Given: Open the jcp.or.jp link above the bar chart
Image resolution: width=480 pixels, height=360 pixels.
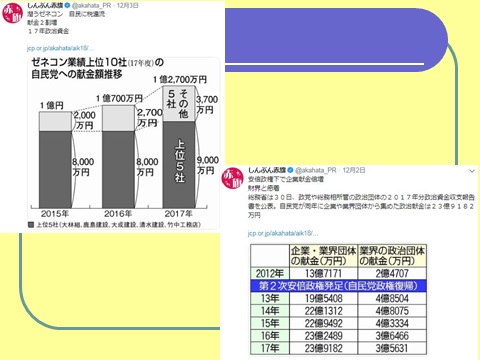Looking at the screenshot, I should [x=60, y=48].
